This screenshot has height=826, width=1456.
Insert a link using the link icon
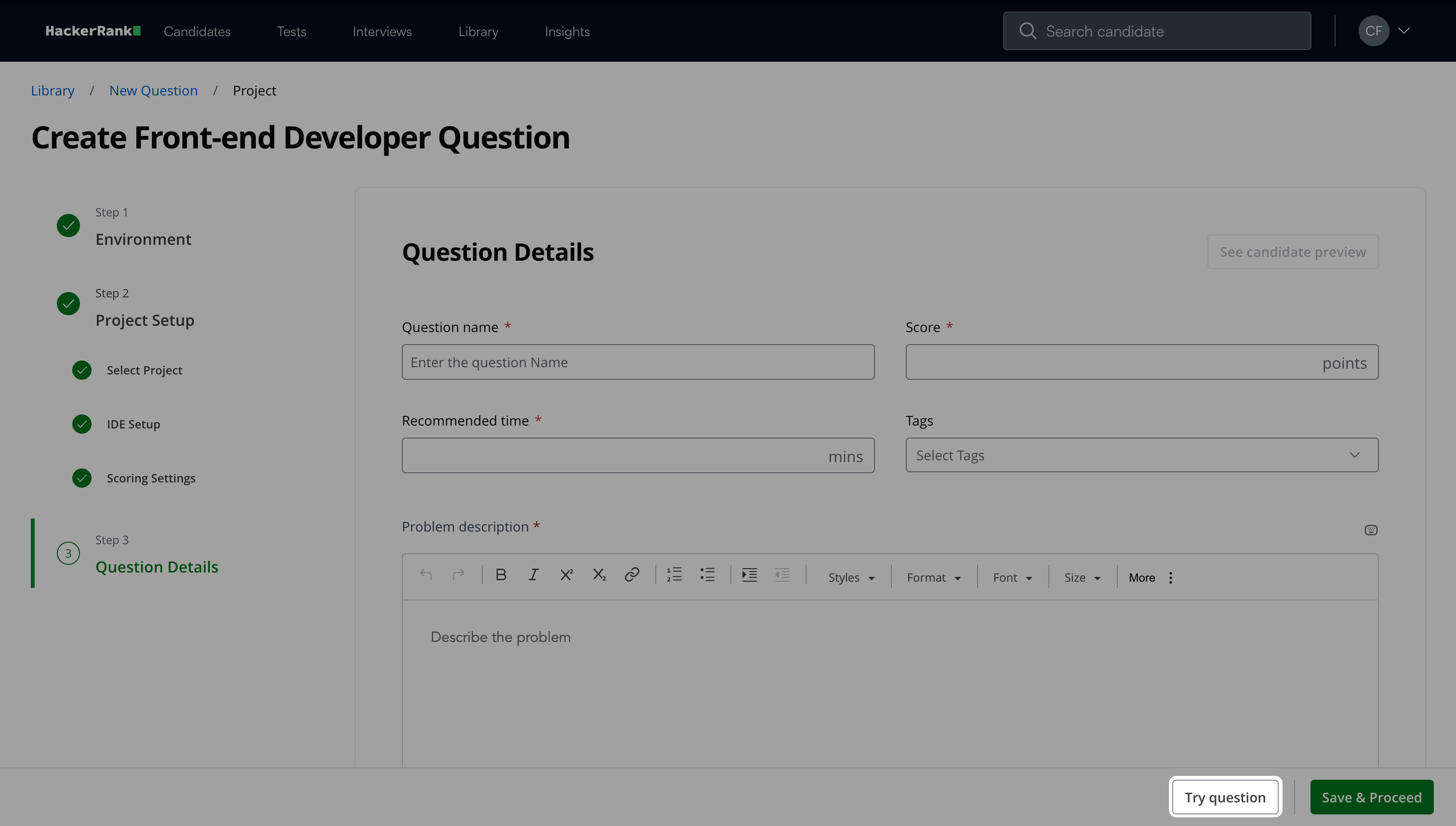(632, 575)
